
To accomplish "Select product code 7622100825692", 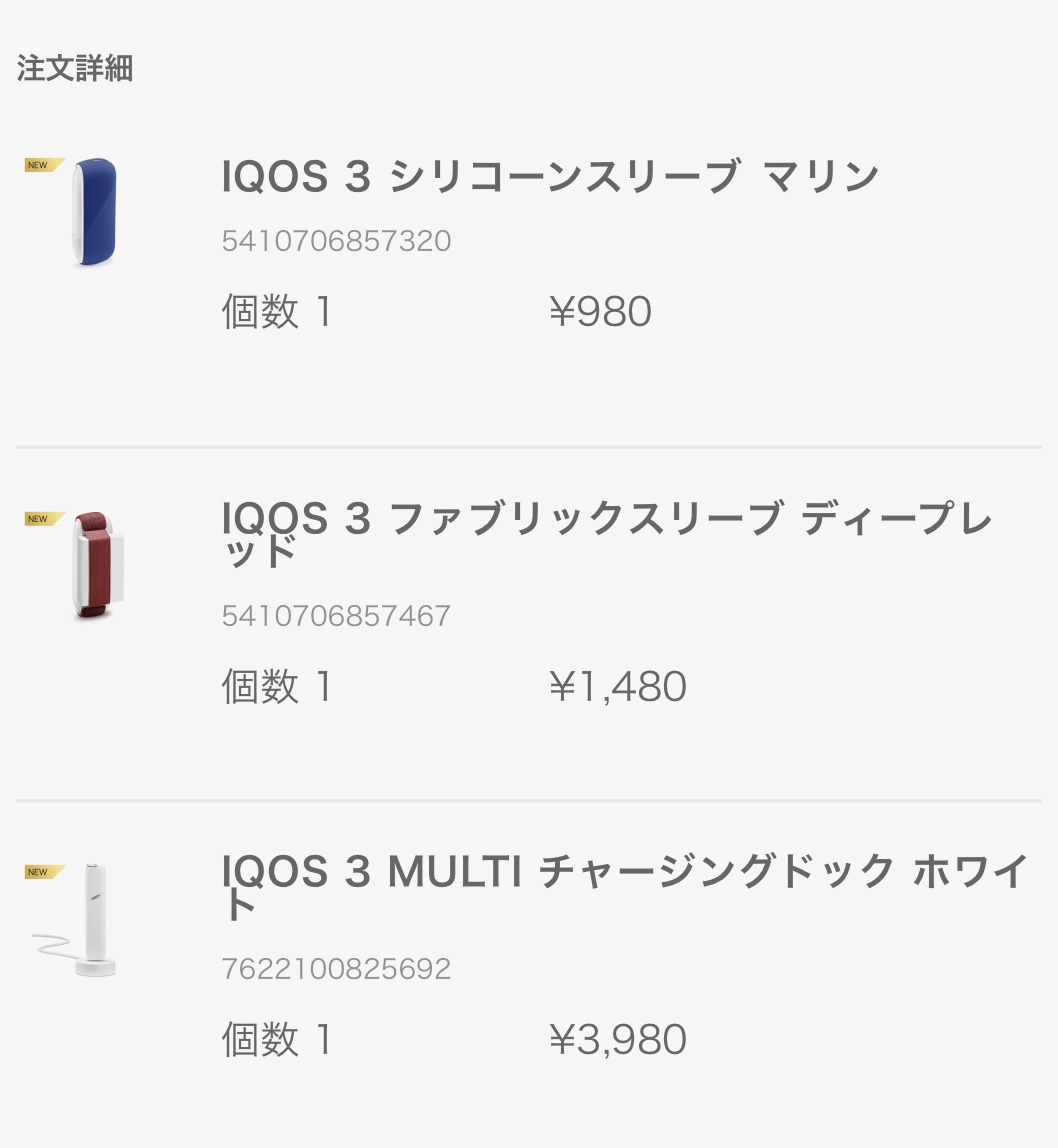I will coord(336,969).
